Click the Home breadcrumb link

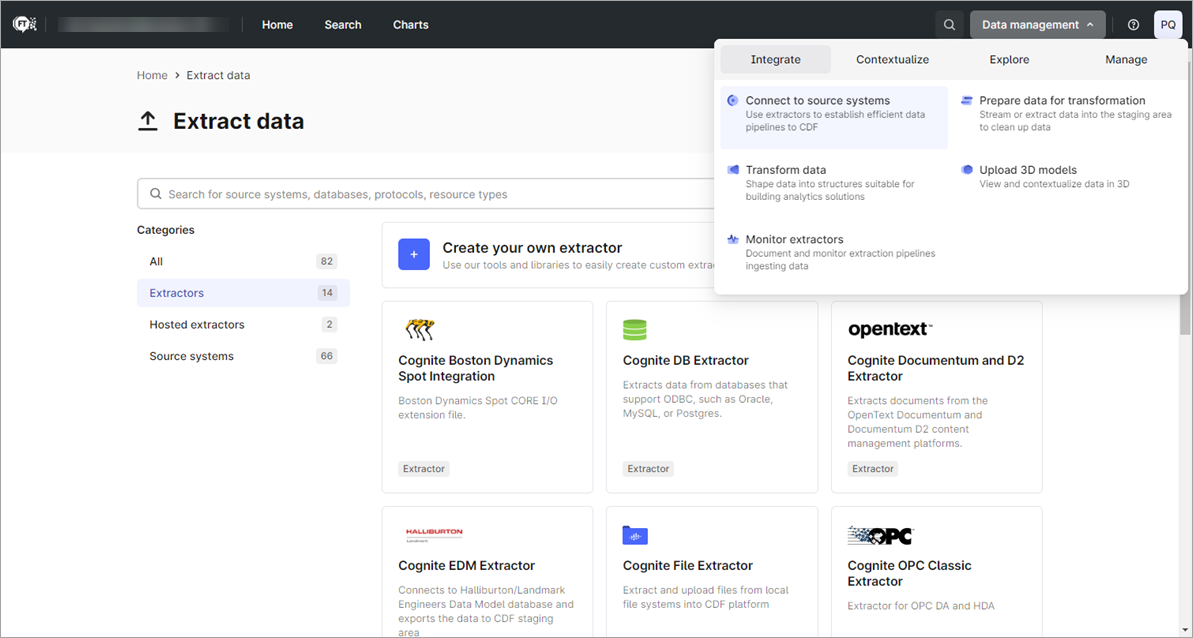152,75
